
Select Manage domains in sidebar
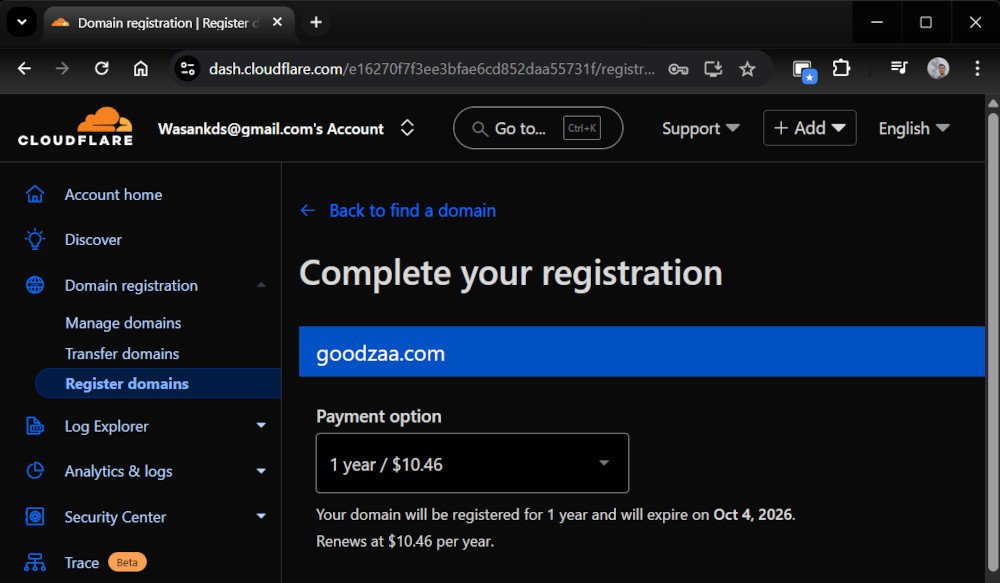(x=123, y=323)
